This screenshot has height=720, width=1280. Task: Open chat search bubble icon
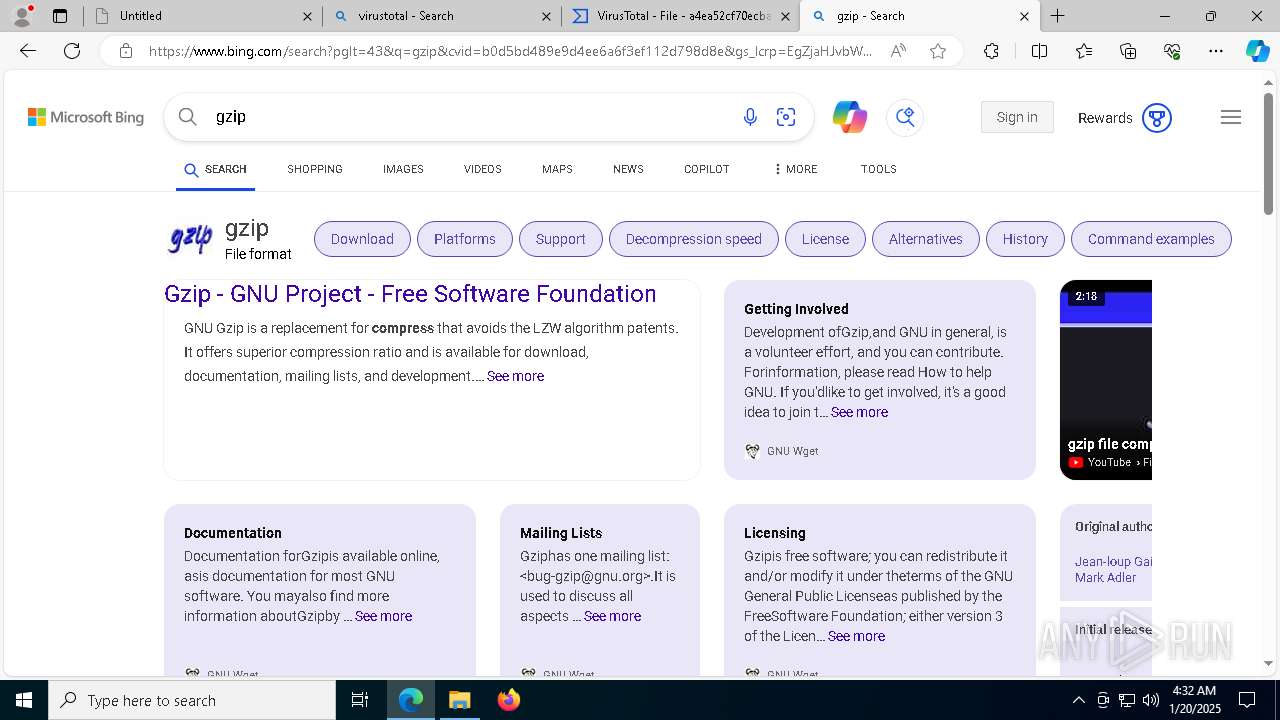(905, 117)
